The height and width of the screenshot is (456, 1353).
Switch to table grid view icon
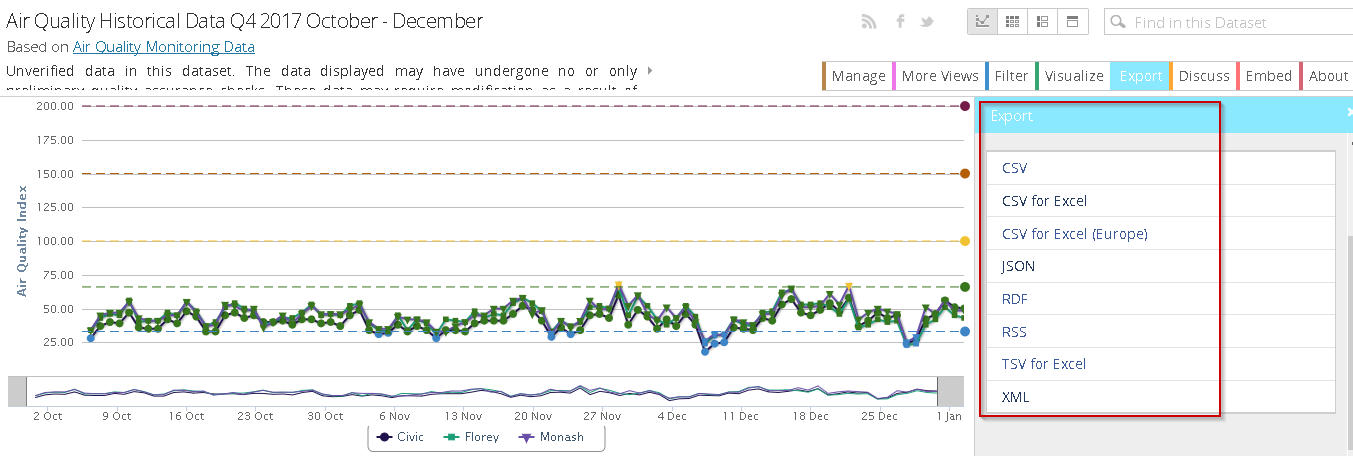tap(1012, 22)
